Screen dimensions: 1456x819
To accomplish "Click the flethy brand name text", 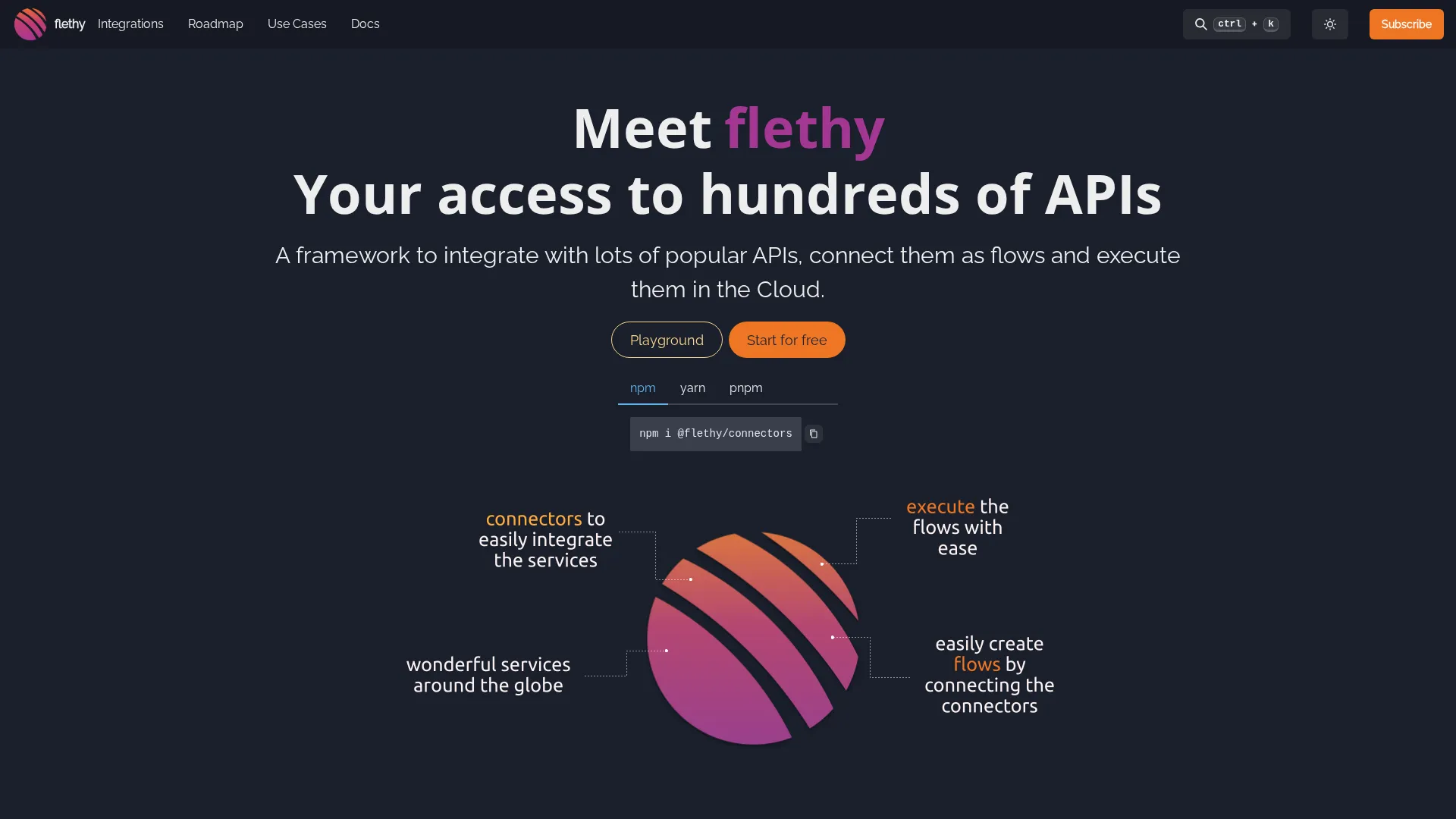I will click(70, 24).
